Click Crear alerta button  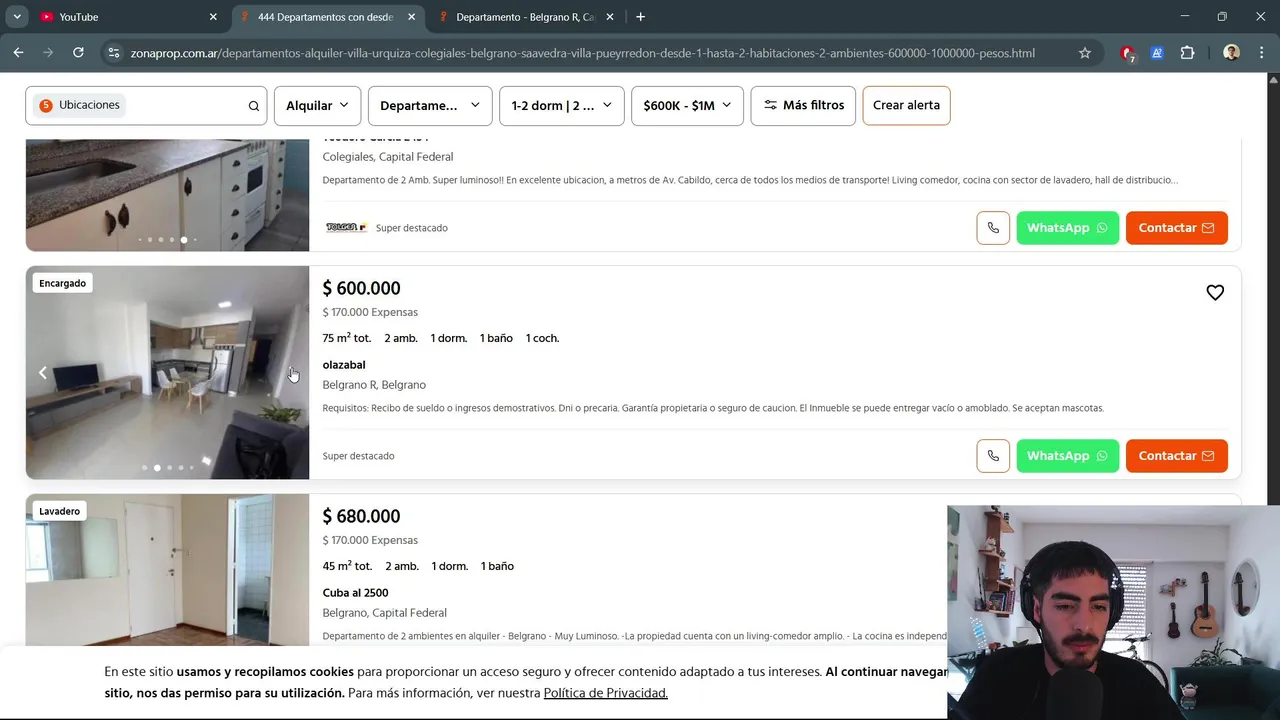[906, 105]
